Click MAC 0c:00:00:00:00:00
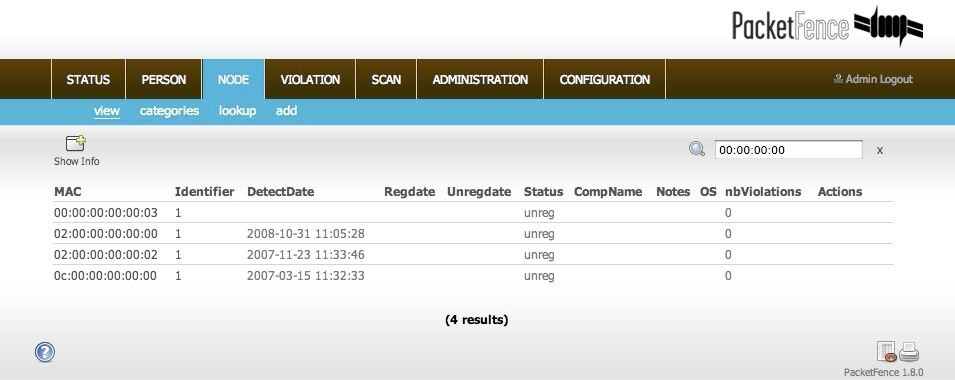The height and width of the screenshot is (380, 955). coord(105,276)
